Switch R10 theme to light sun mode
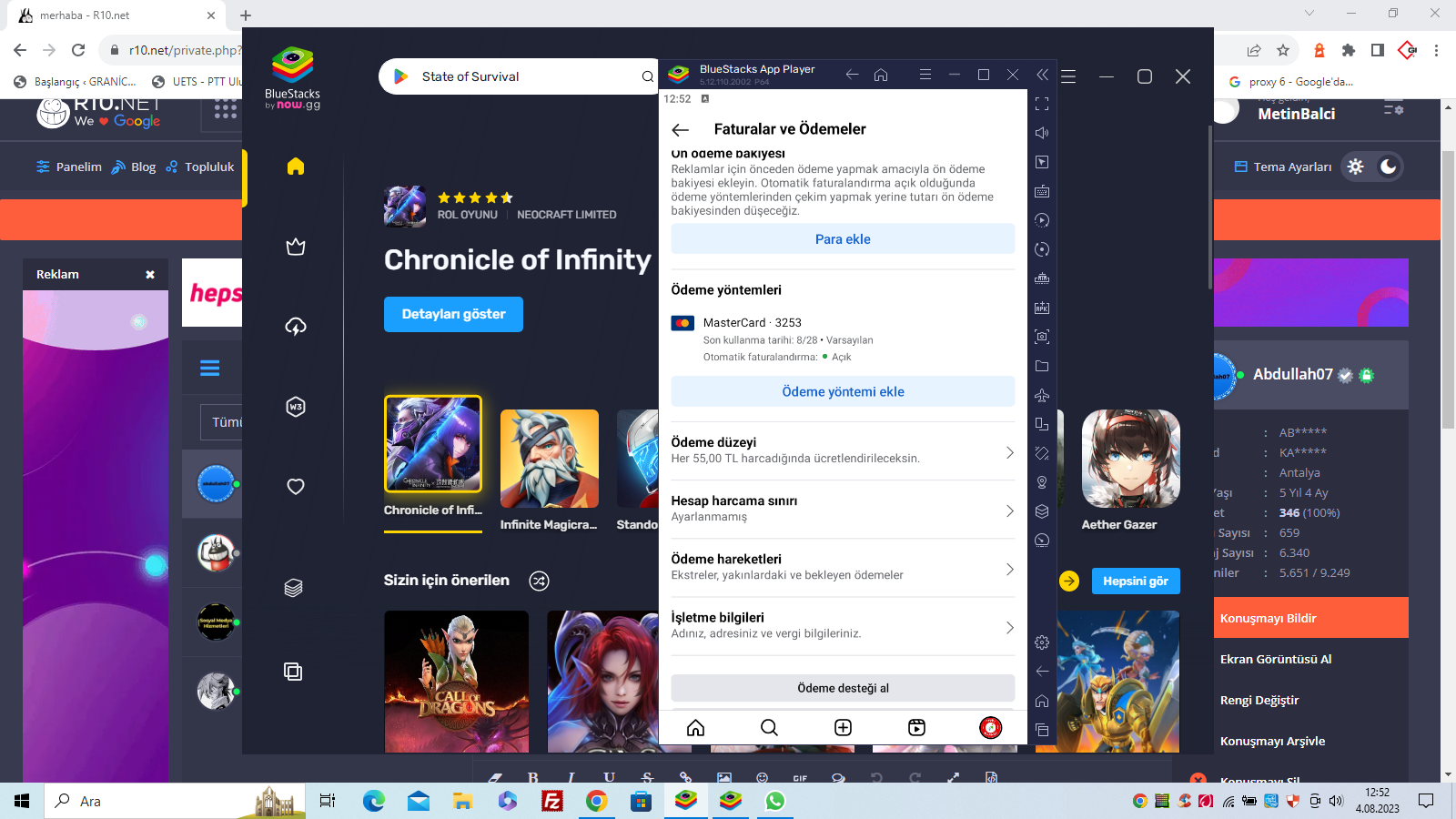Screen dimensions: 1456x819 click(1356, 167)
